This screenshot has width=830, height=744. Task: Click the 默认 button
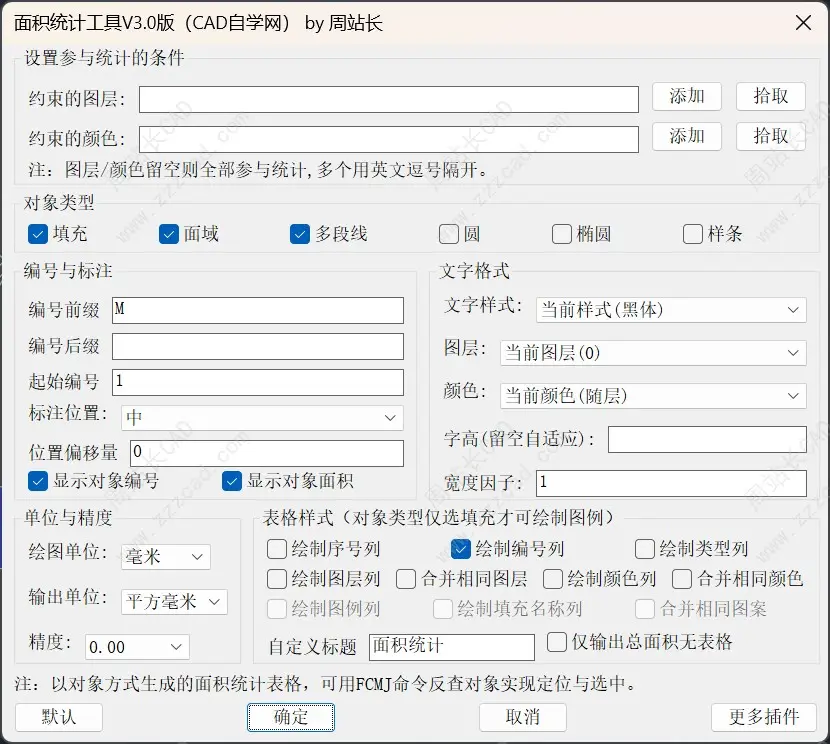point(59,718)
